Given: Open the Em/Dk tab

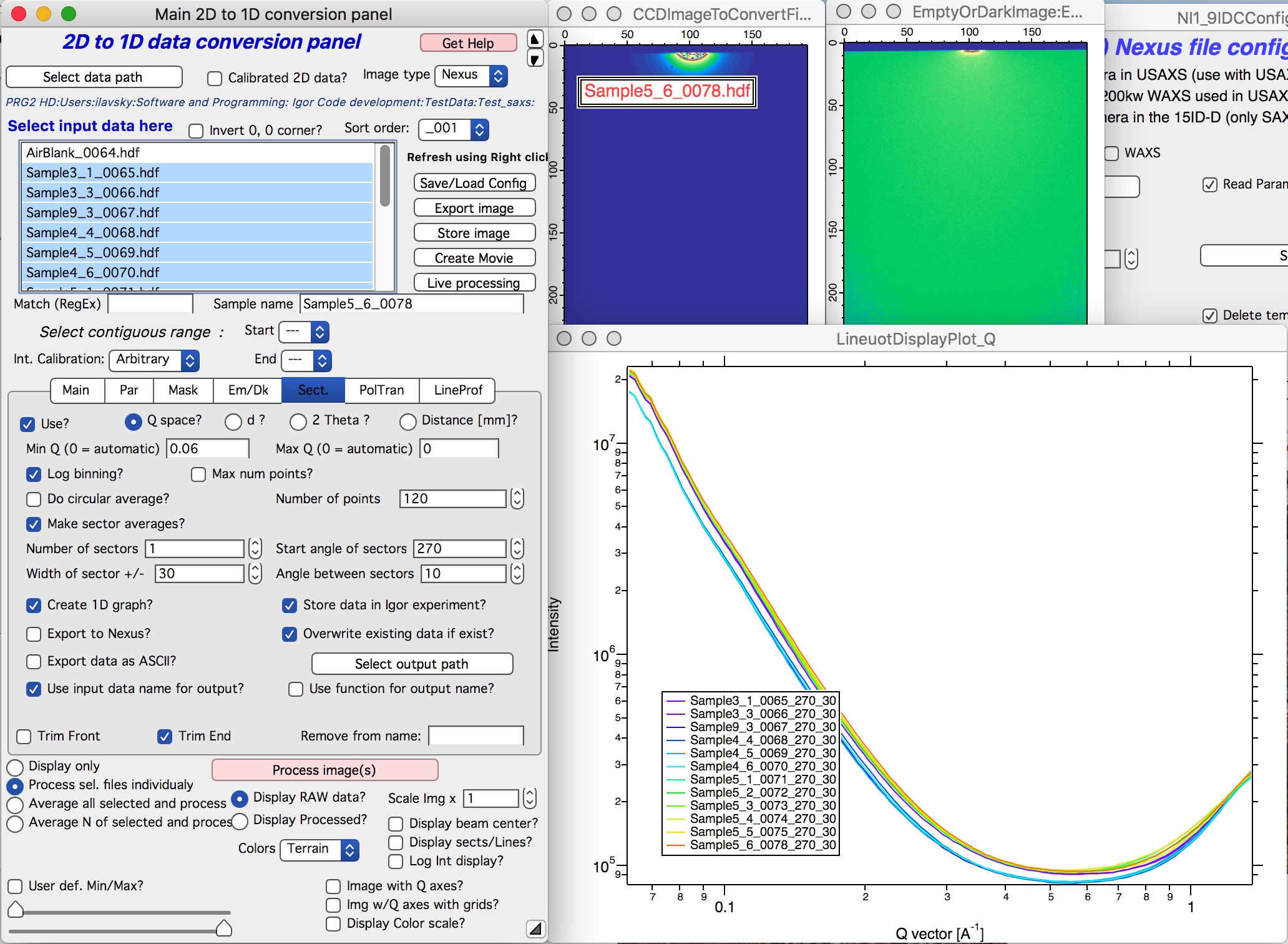Looking at the screenshot, I should pyautogui.click(x=248, y=390).
